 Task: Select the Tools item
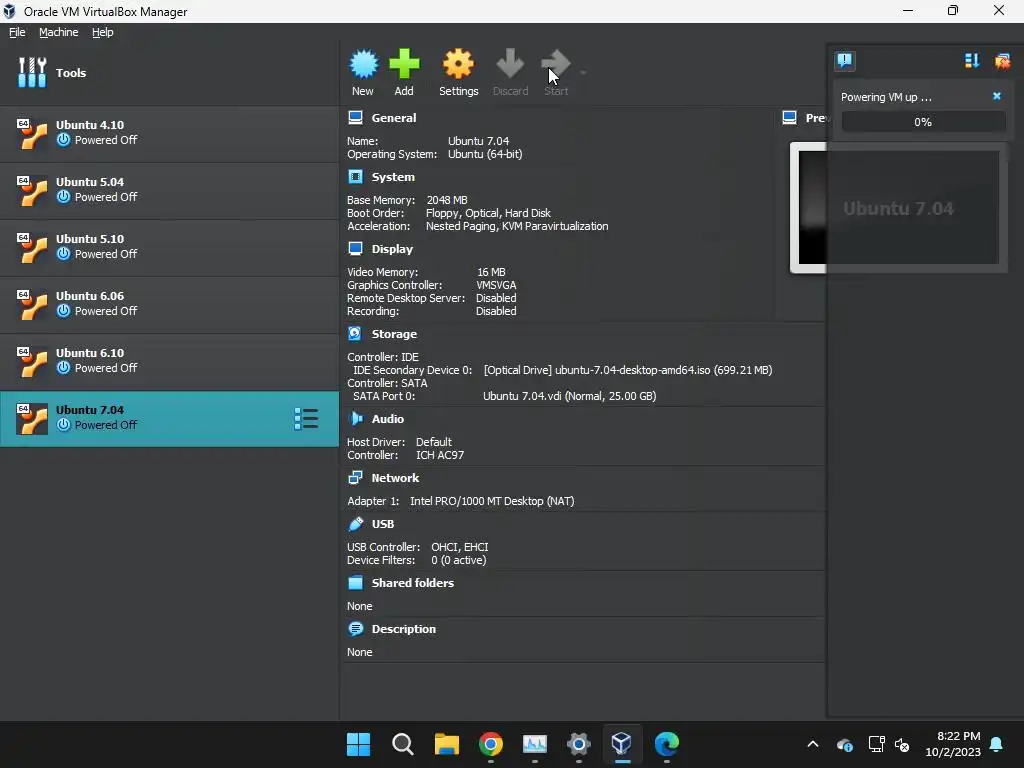(170, 72)
